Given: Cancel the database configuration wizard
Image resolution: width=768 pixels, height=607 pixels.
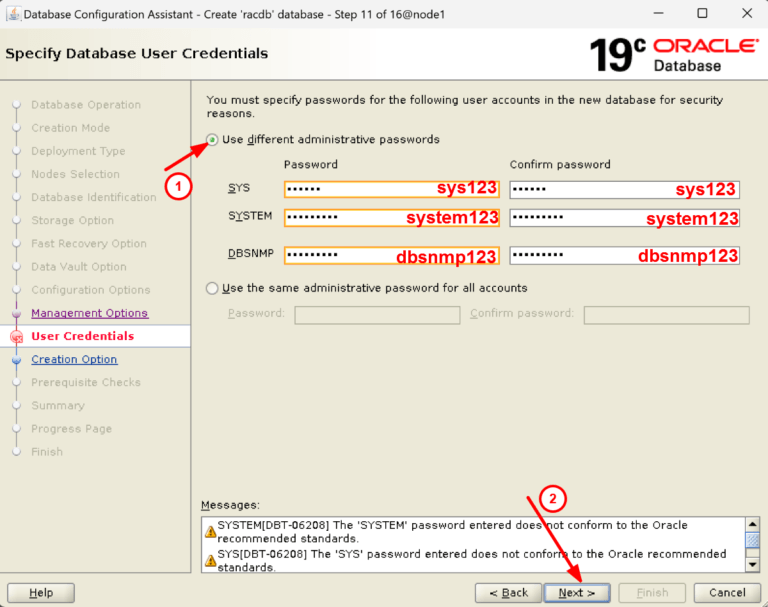Looking at the screenshot, I should (727, 592).
